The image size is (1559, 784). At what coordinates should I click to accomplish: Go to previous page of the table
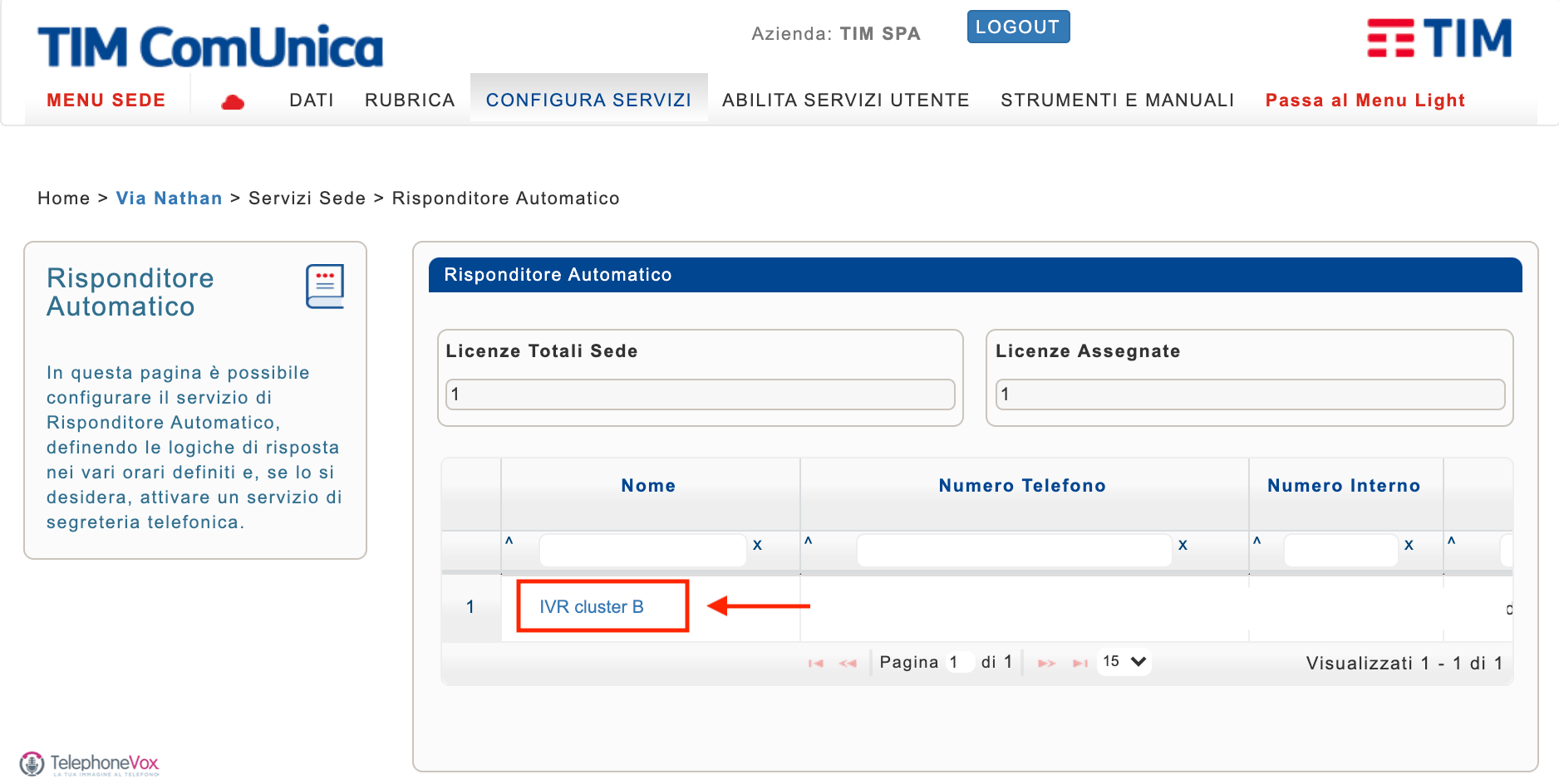pyautogui.click(x=848, y=663)
